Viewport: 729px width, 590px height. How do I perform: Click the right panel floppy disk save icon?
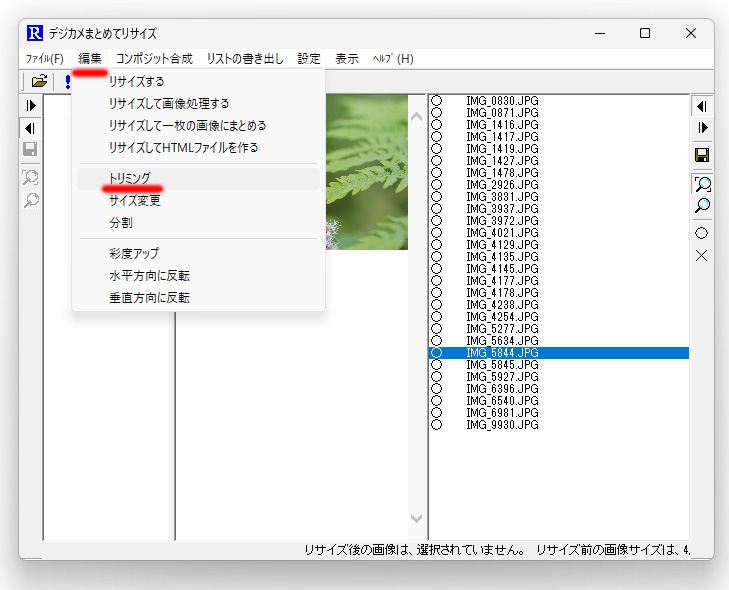[702, 155]
